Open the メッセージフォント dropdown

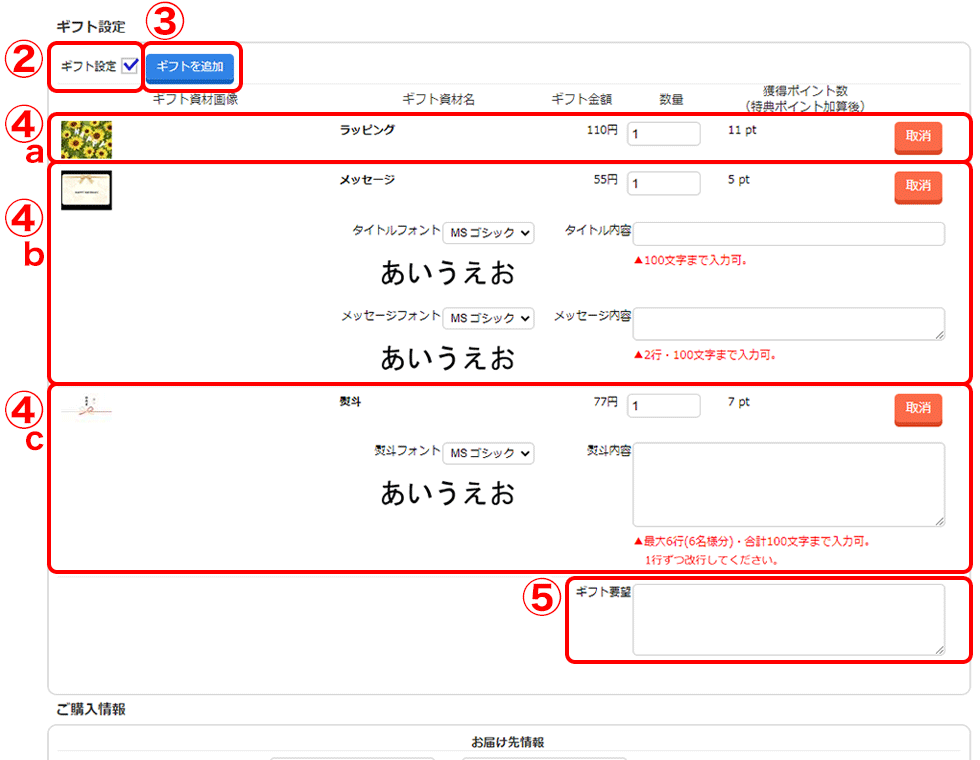pyautogui.click(x=488, y=318)
